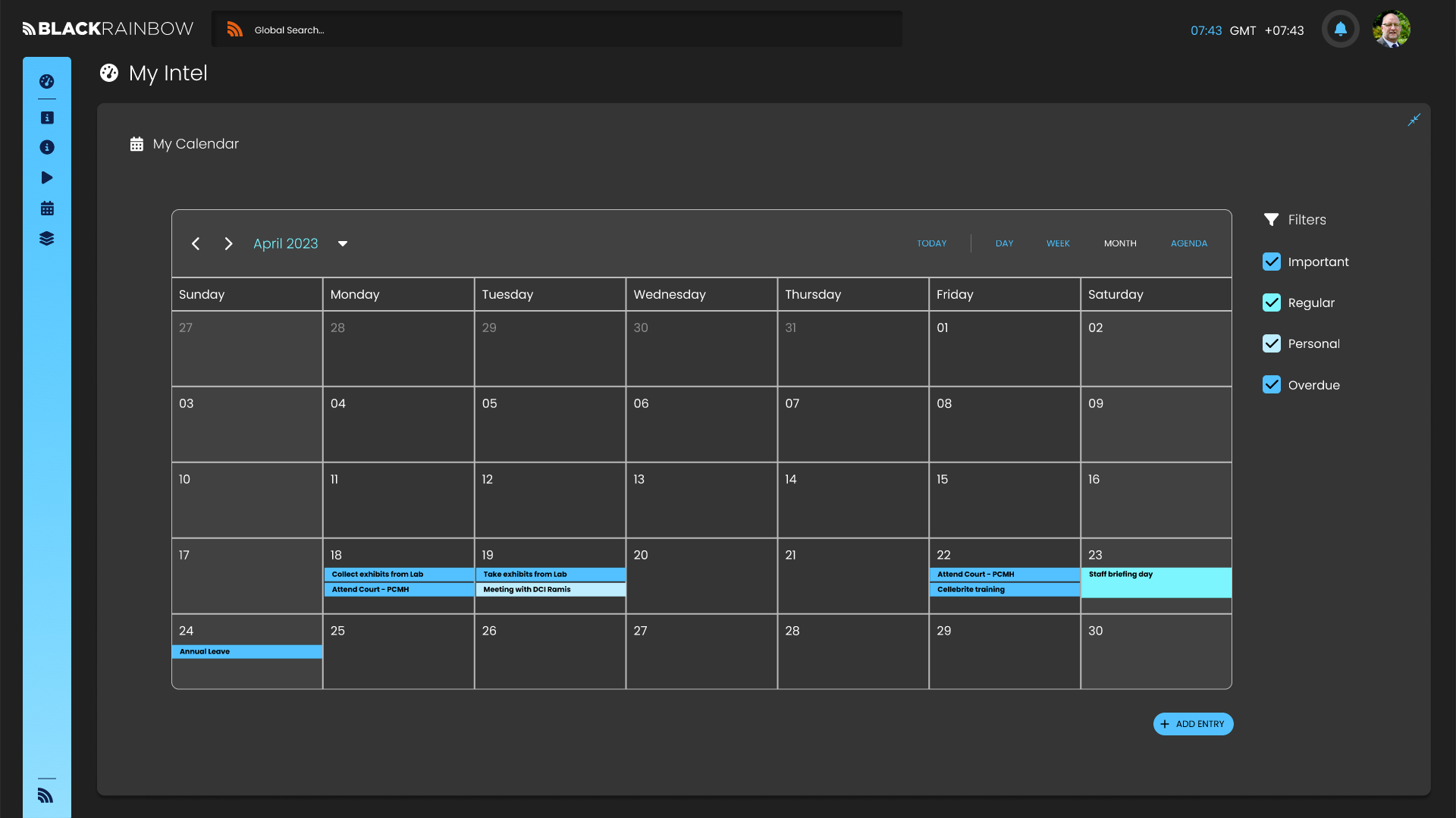Go to previous month with left chevron

(196, 243)
